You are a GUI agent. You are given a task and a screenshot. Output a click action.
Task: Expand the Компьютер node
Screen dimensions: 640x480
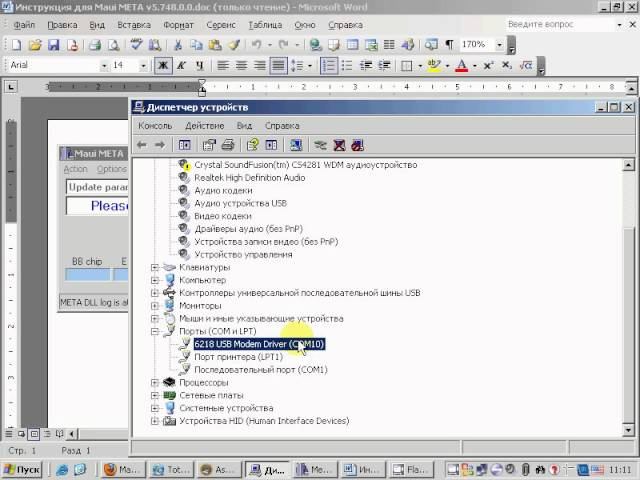click(x=154, y=280)
